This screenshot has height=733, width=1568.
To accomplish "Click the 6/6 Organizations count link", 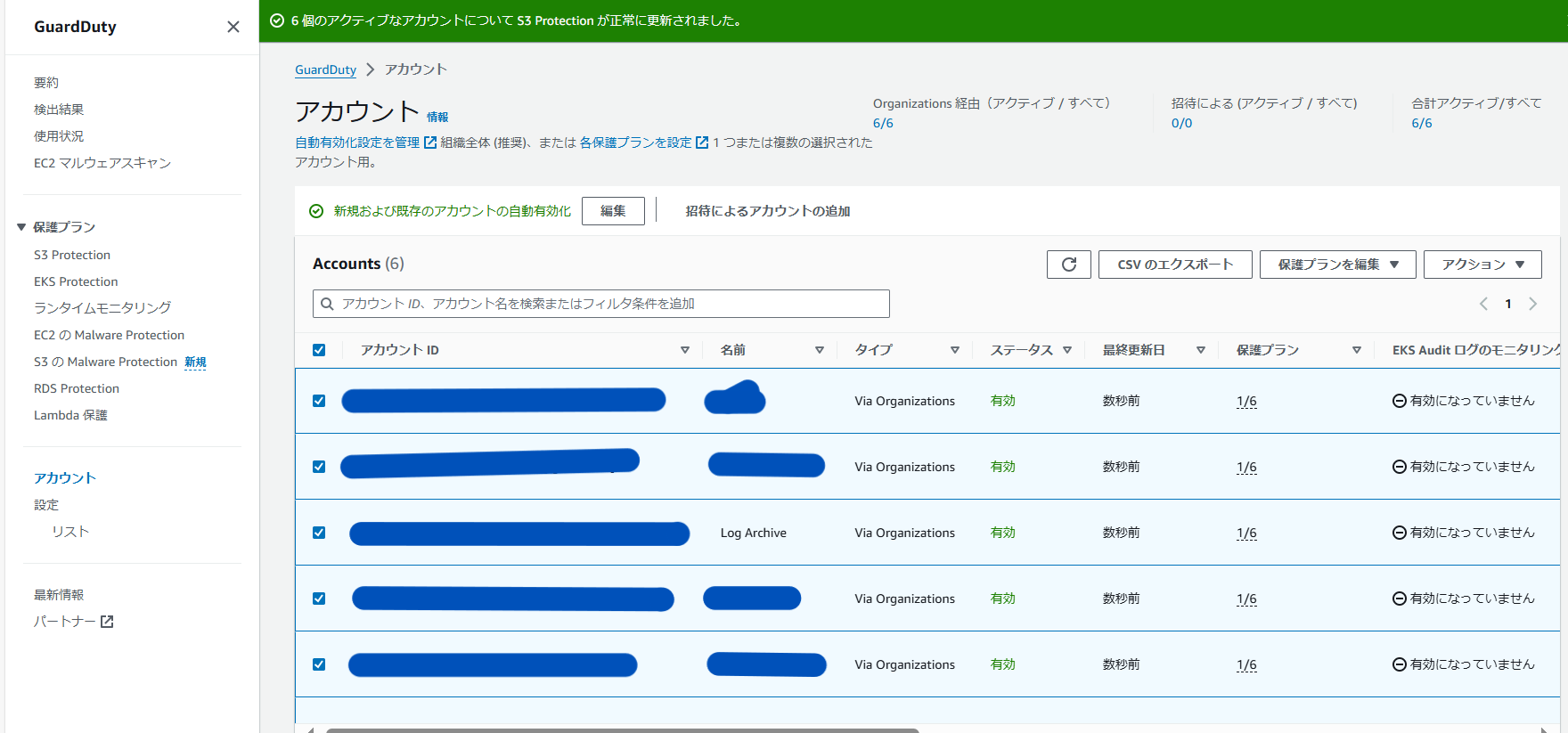I will pyautogui.click(x=883, y=123).
